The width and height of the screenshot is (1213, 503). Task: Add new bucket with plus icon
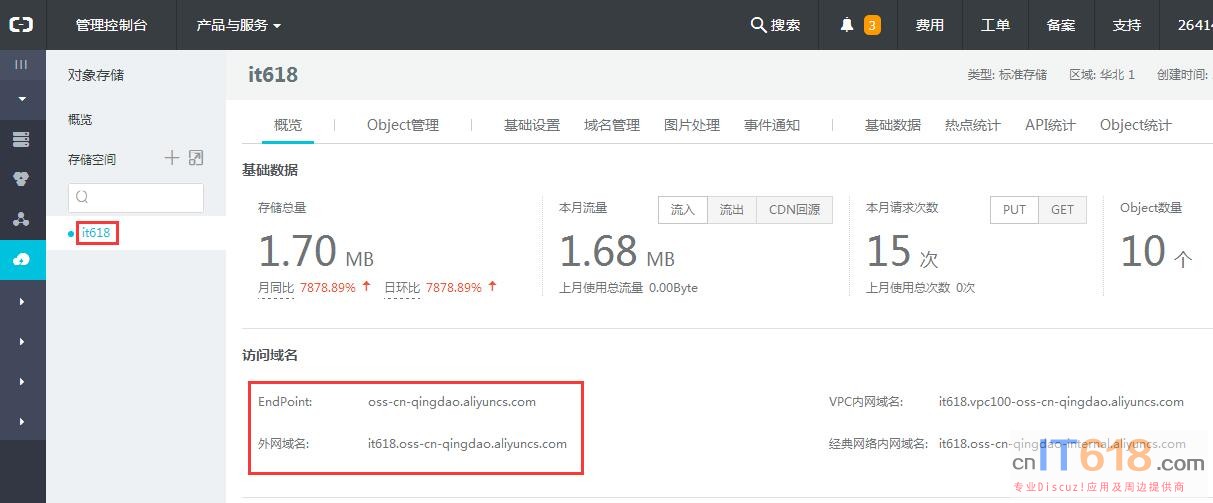click(172, 158)
